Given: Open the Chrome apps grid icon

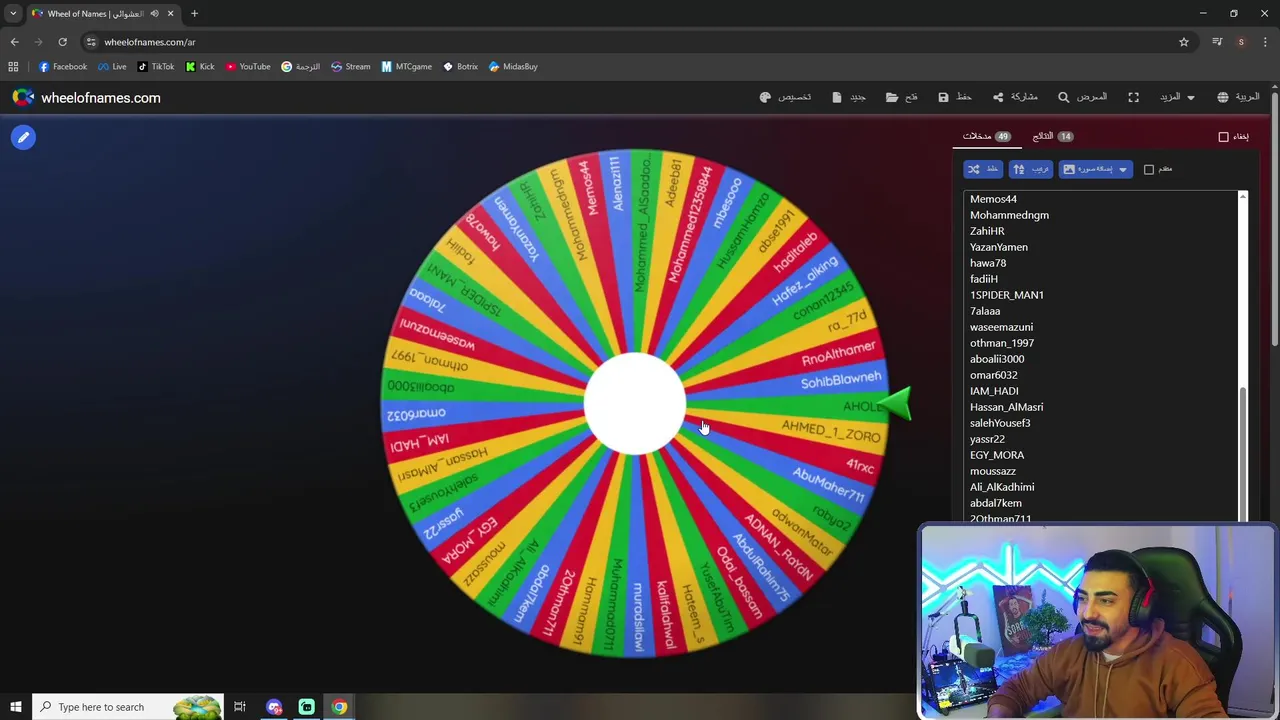Looking at the screenshot, I should coord(13,66).
